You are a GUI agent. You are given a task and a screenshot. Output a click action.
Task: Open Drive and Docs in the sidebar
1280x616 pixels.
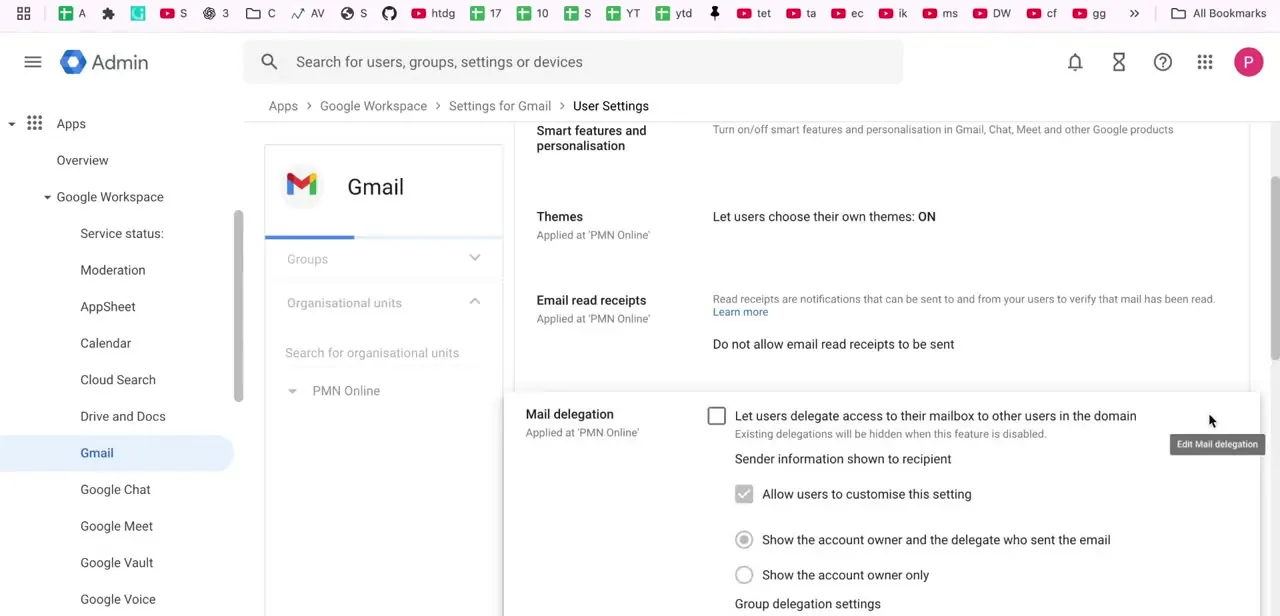pos(123,416)
